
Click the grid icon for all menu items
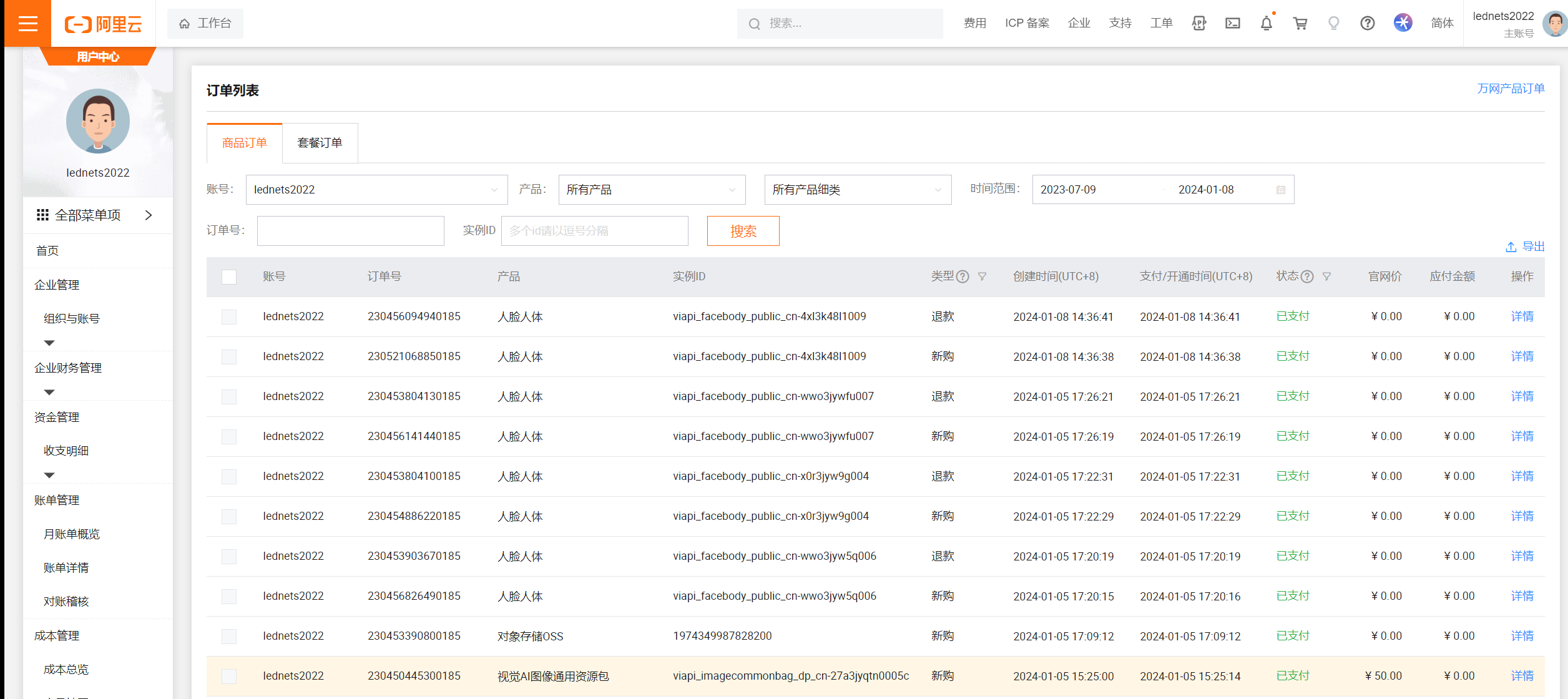(x=42, y=215)
